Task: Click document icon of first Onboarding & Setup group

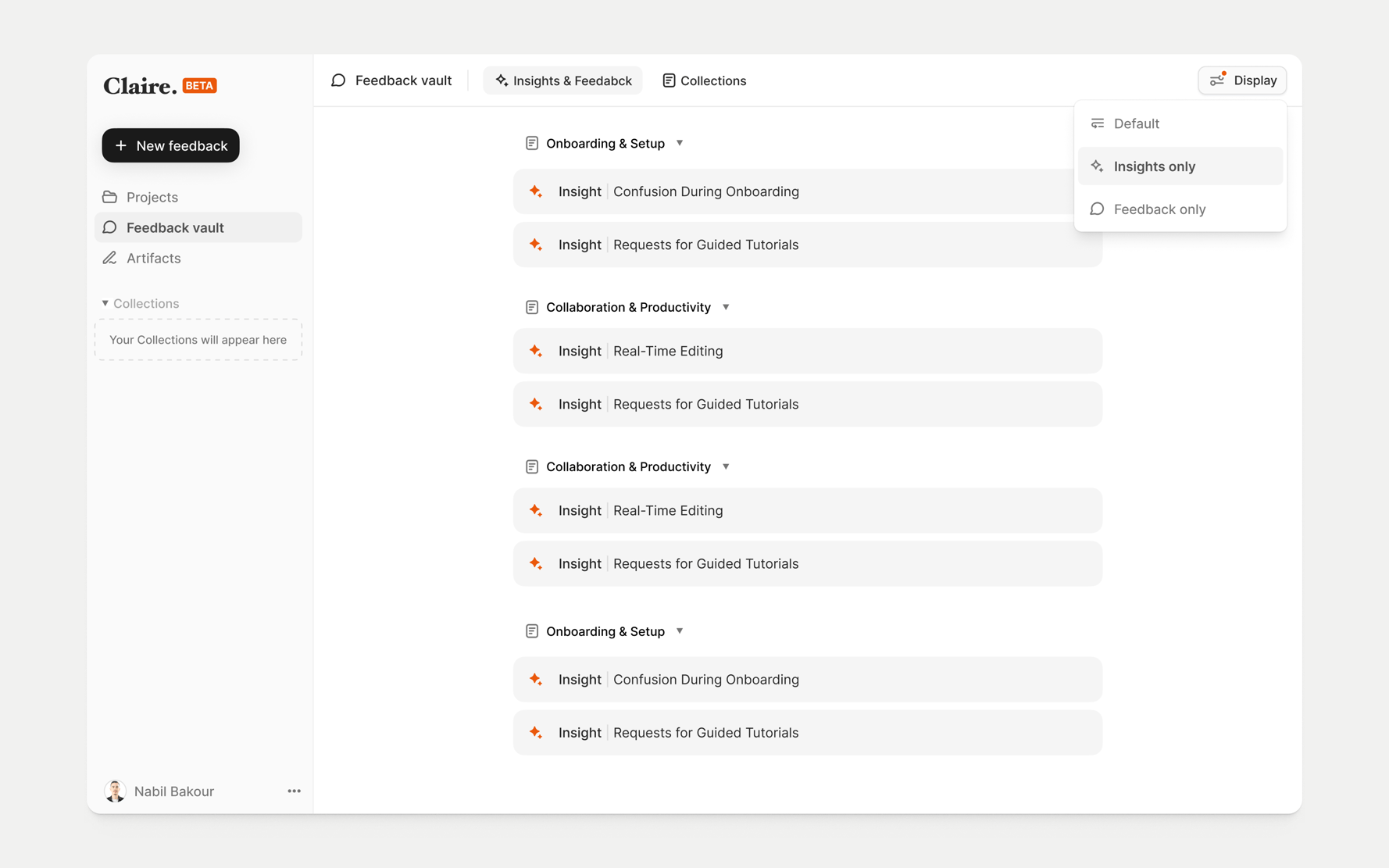Action: point(532,143)
